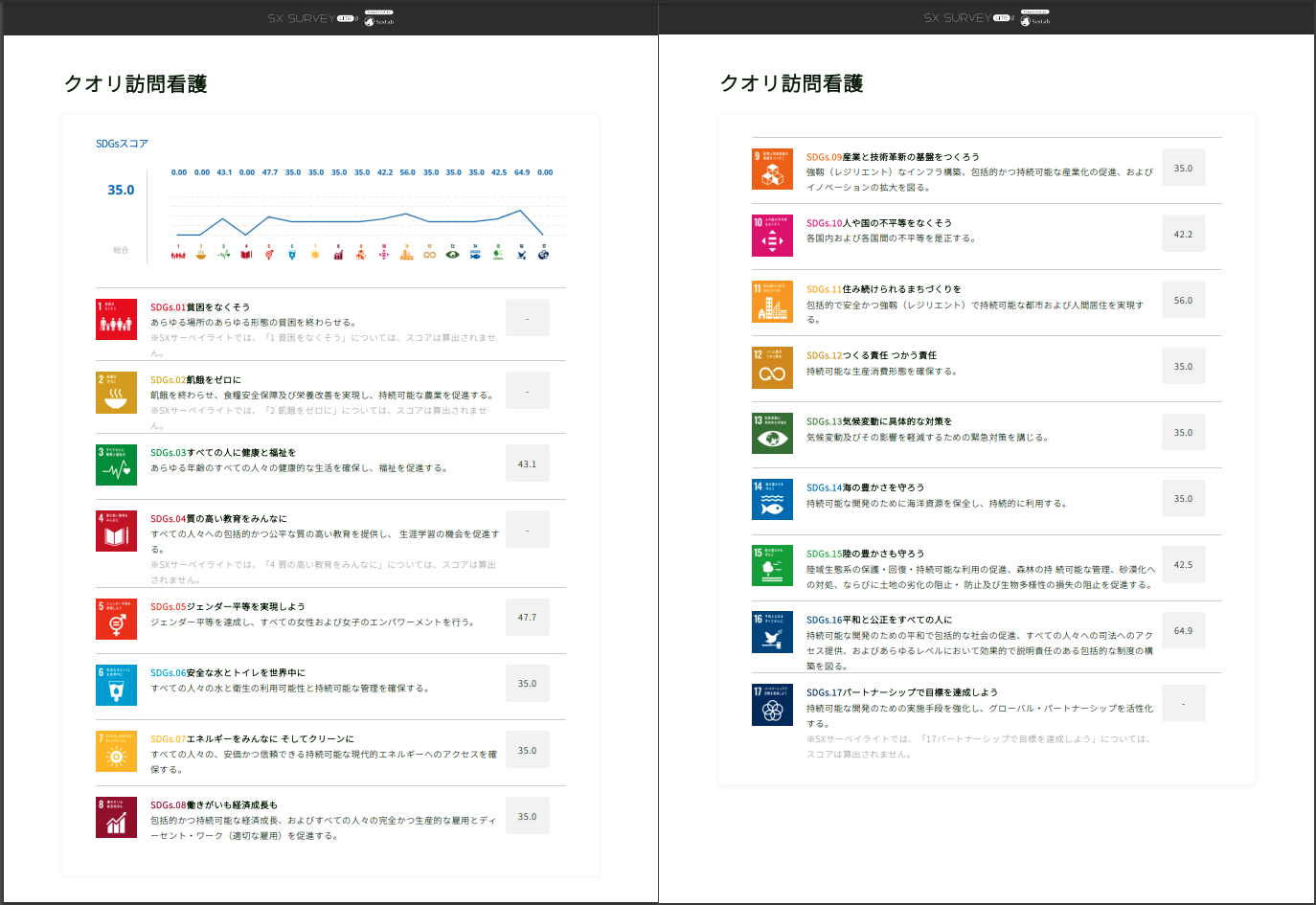Select the SDG 12 infinity loop icon in list
1316x905 pixels.
coord(772,368)
